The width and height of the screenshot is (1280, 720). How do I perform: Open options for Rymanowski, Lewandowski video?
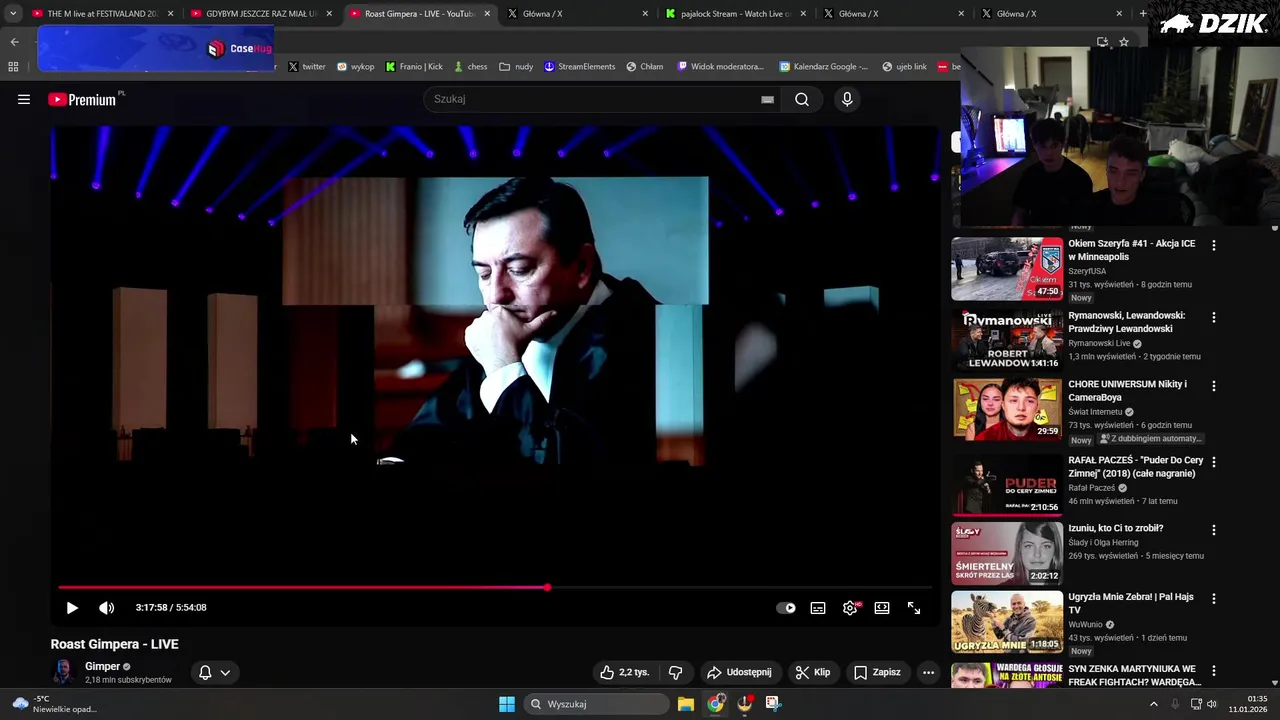coord(1214,317)
